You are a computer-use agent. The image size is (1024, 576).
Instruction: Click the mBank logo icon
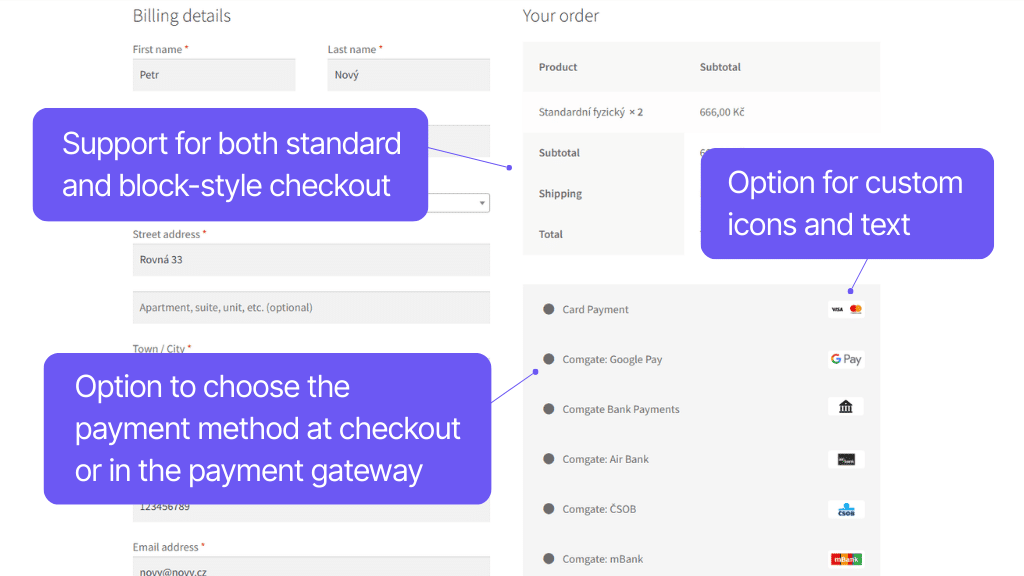(x=845, y=558)
